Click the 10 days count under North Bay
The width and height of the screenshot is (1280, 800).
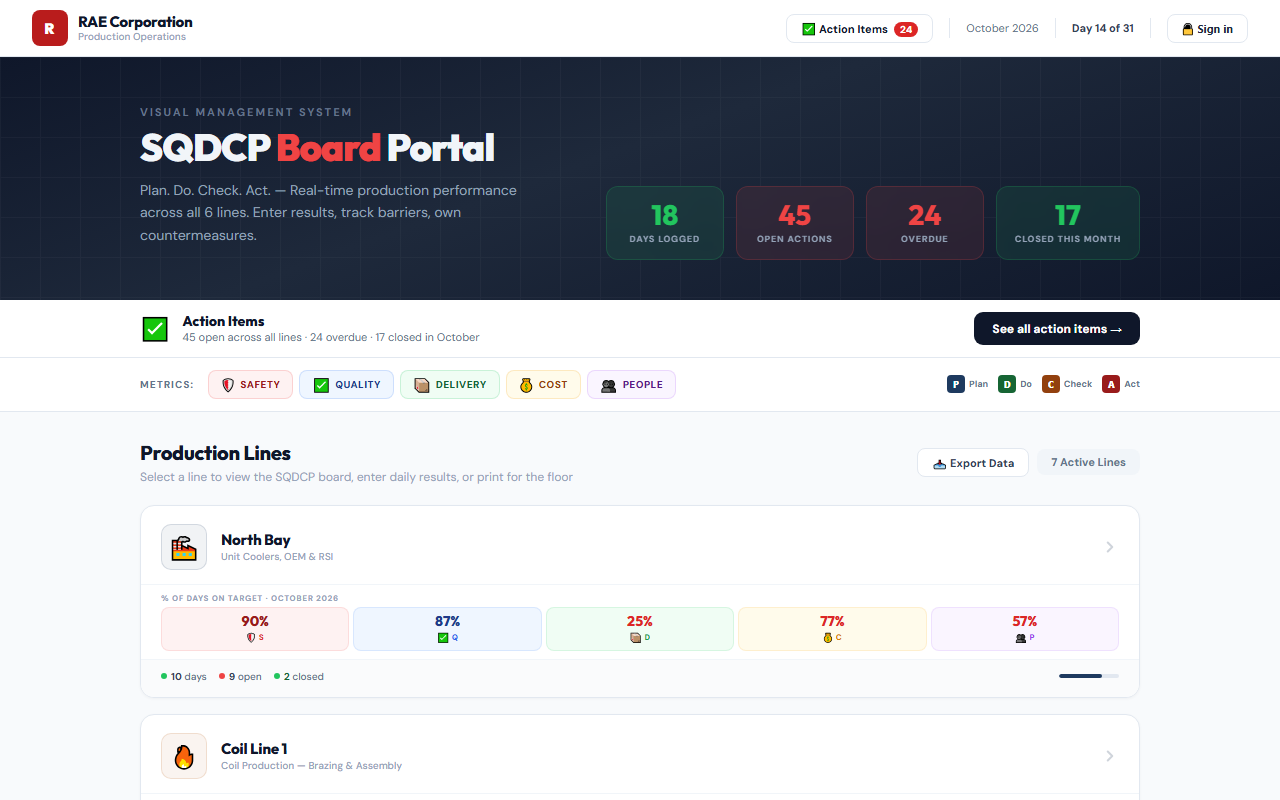click(184, 677)
